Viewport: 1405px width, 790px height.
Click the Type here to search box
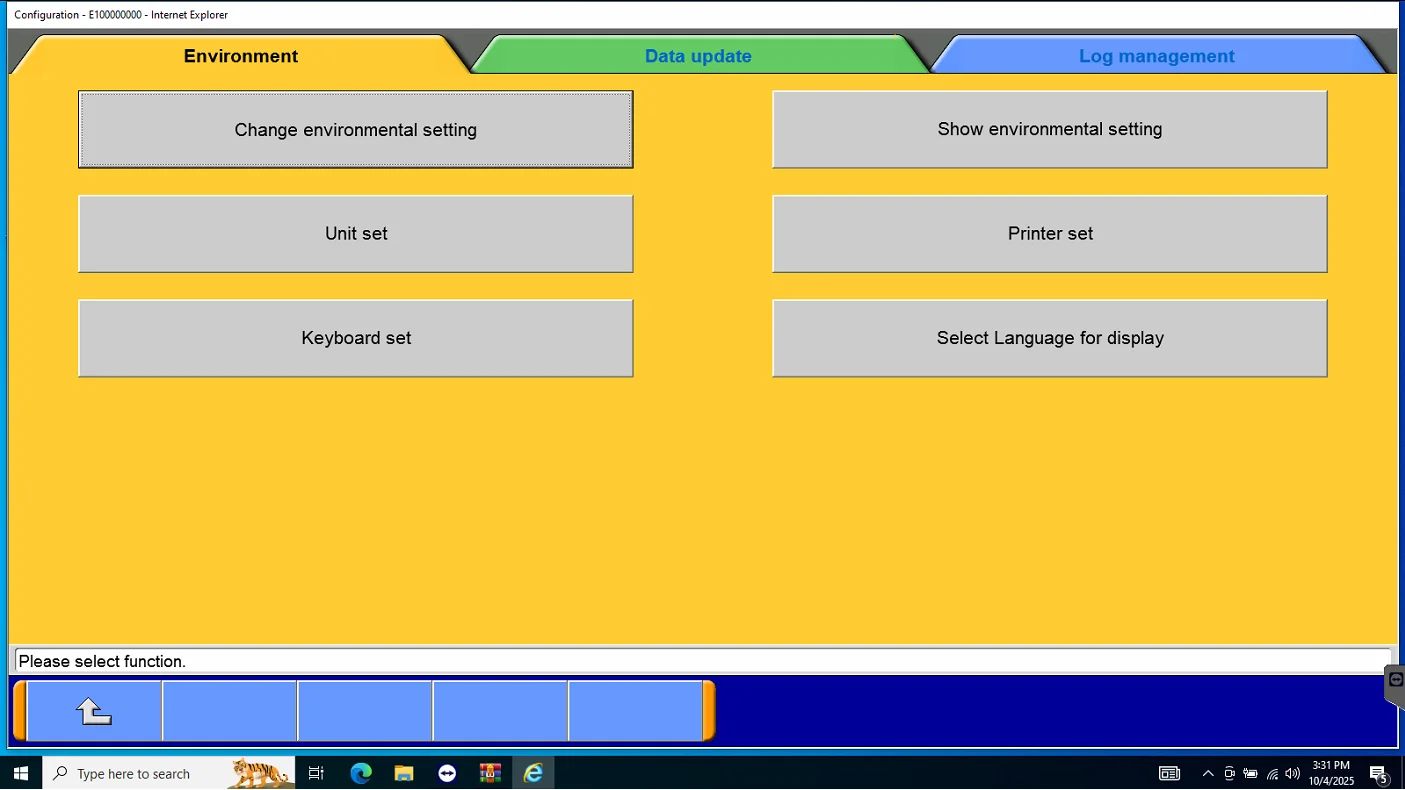click(x=169, y=773)
